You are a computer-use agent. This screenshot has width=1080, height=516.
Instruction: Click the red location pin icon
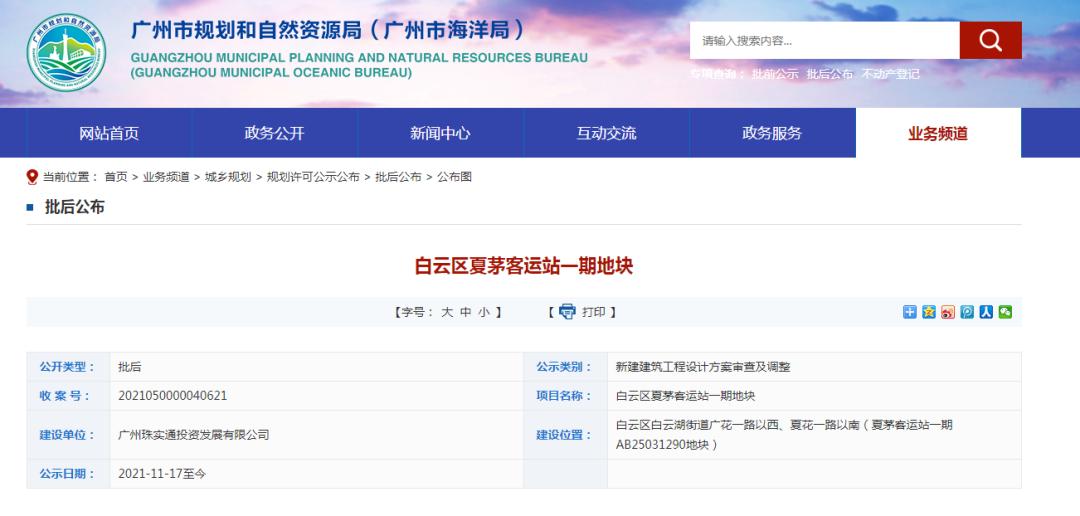coord(32,177)
